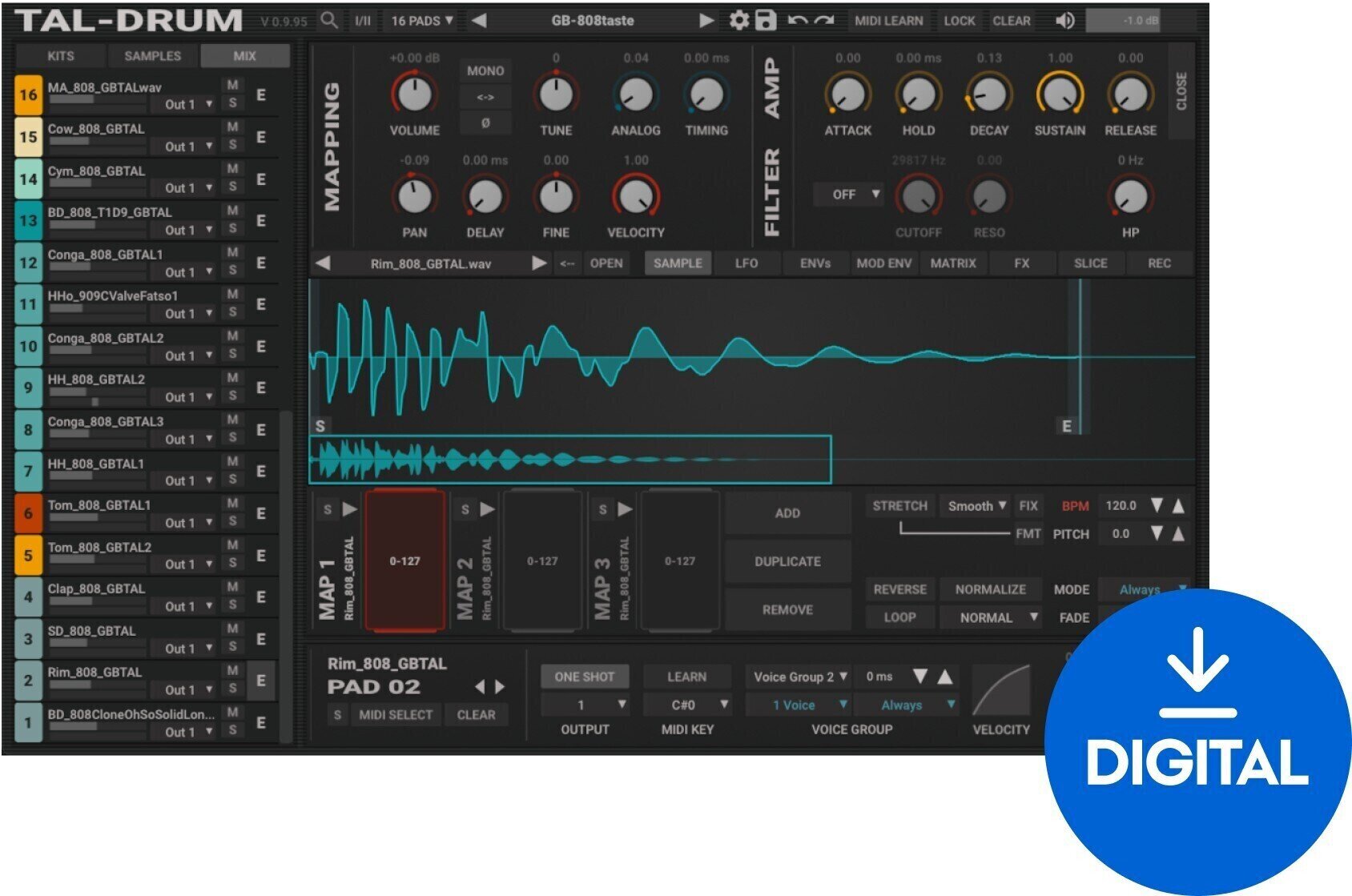Screen dimensions: 1352x896
Task: Click the NORMALIZE button
Action: click(x=992, y=589)
